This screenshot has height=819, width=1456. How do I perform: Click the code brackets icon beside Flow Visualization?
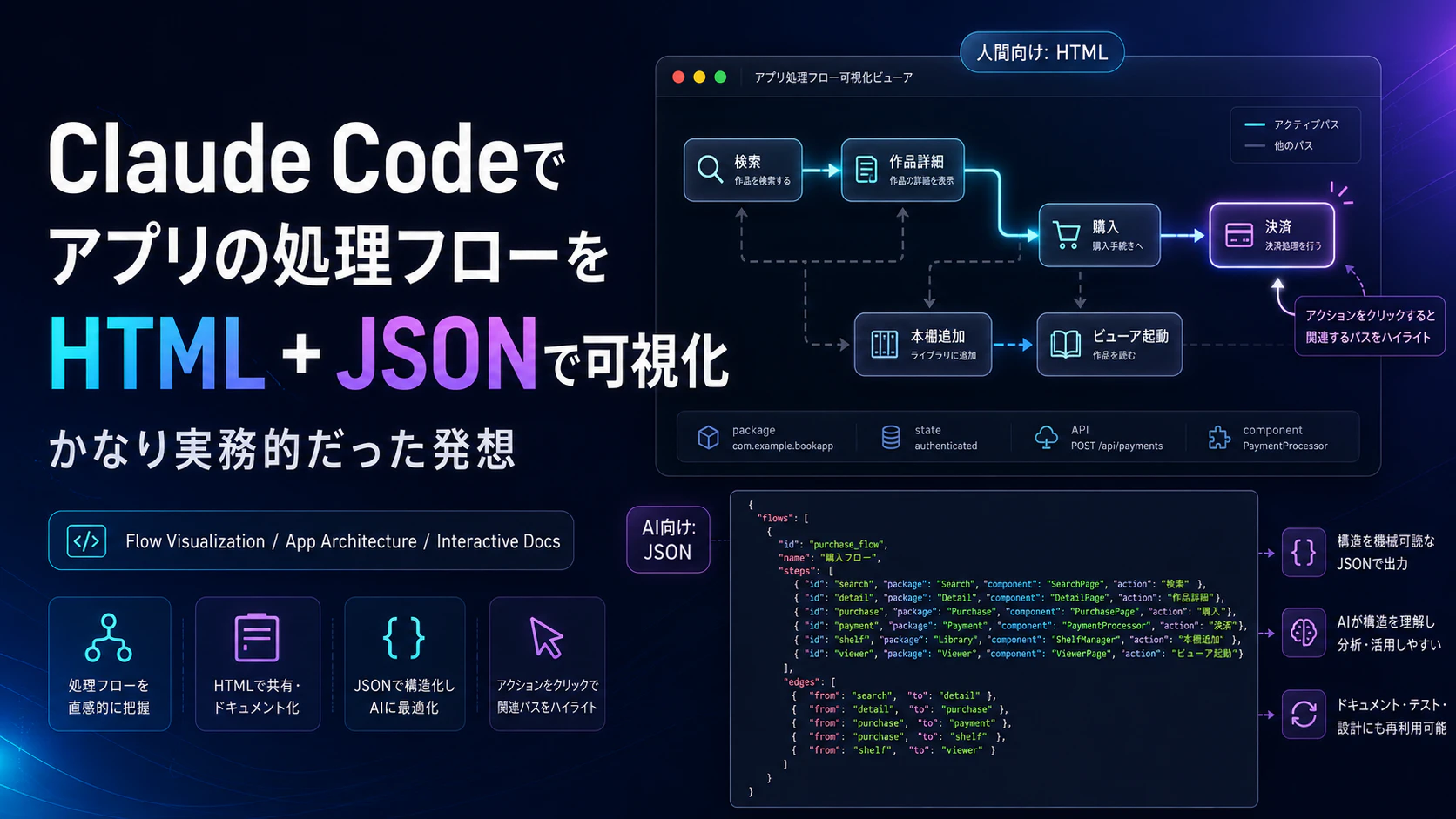[x=86, y=541]
